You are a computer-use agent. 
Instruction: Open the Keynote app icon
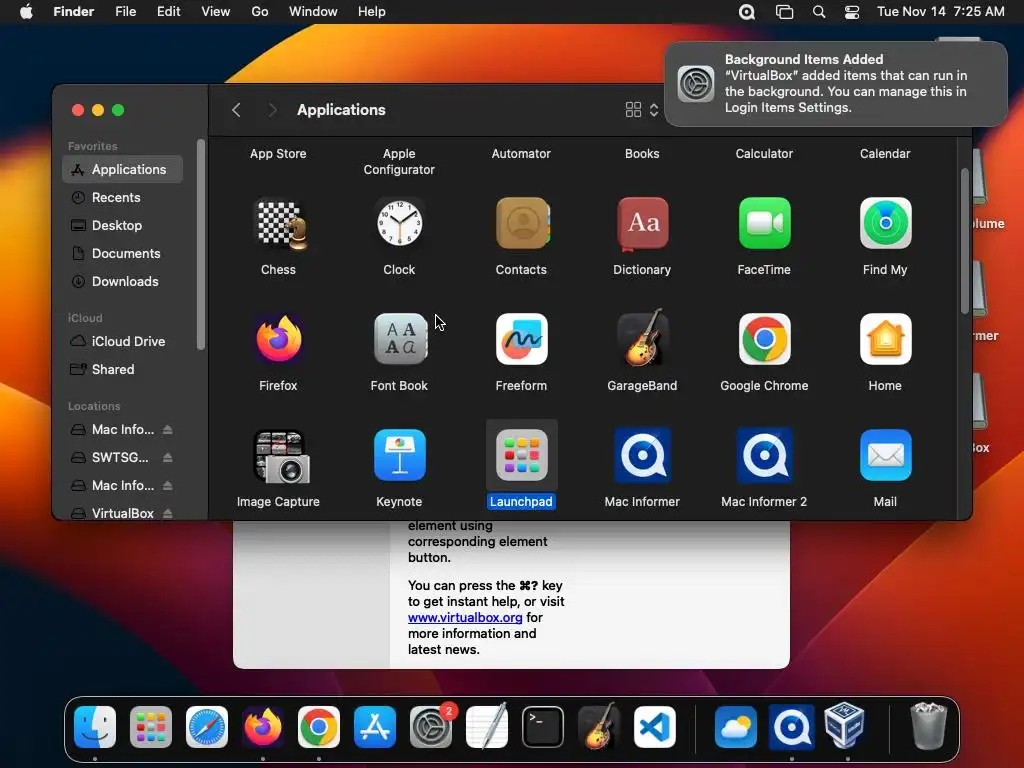(400, 456)
